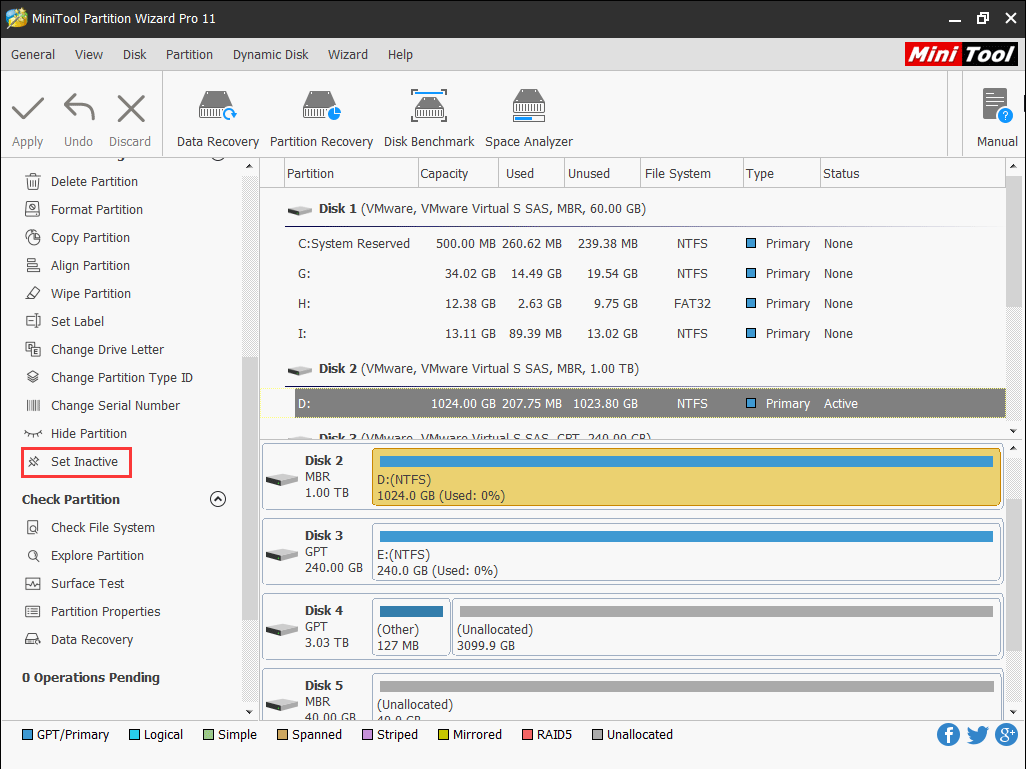
Task: Select Format Partition
Action: click(x=95, y=209)
